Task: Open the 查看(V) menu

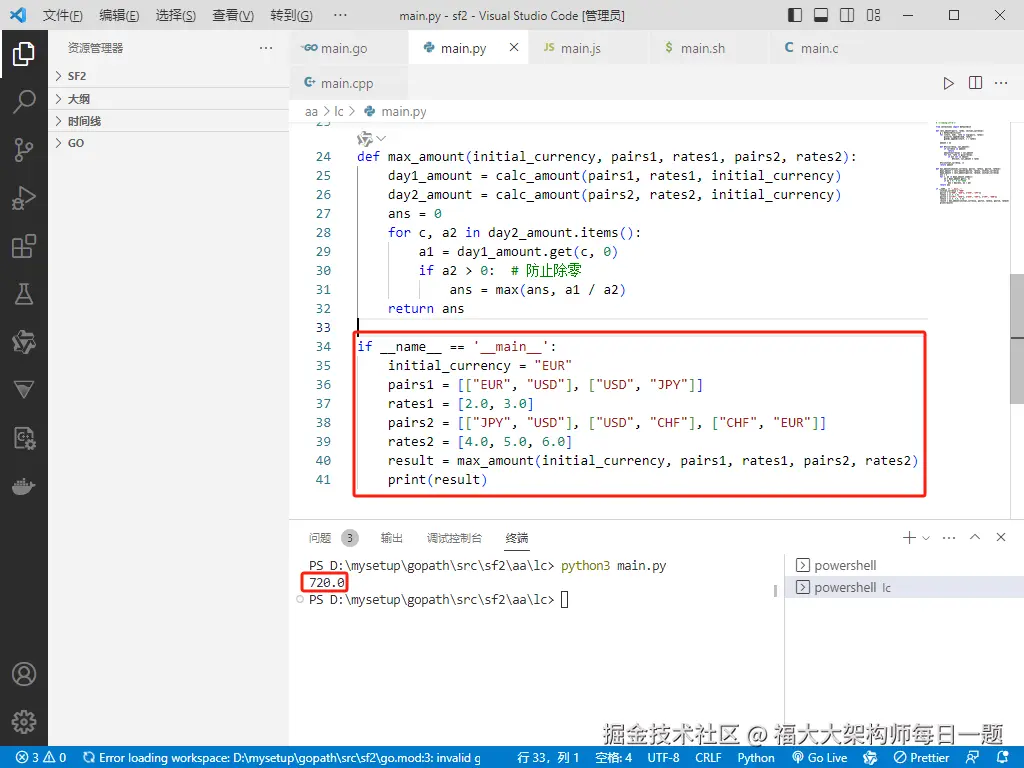Action: (232, 15)
